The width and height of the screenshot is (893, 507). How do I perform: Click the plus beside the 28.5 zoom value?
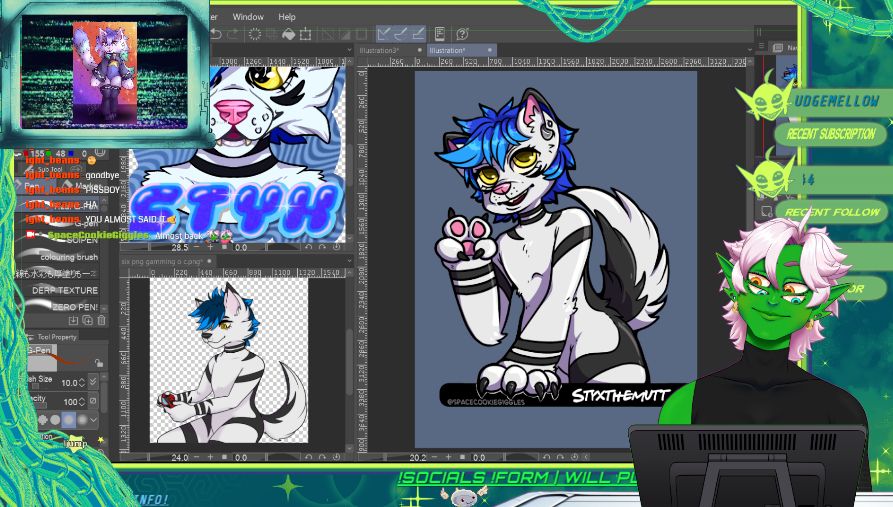click(x=211, y=247)
